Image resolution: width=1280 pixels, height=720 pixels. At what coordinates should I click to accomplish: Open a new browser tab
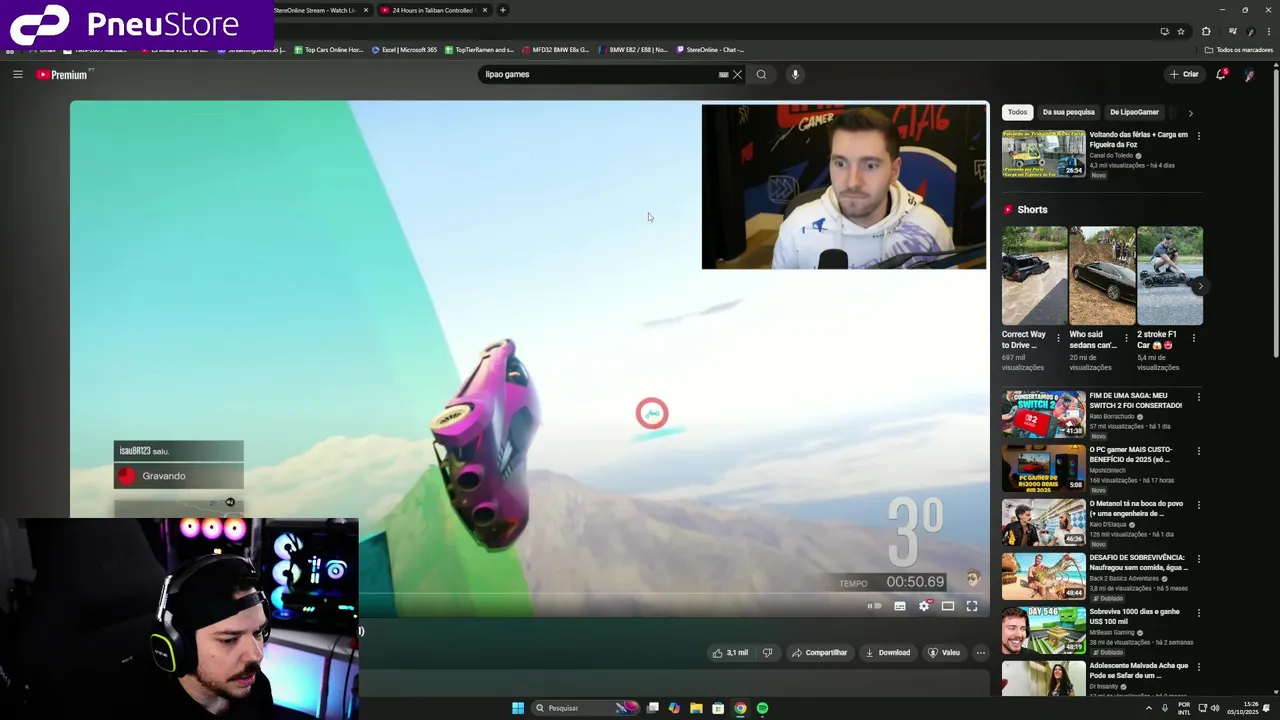point(503,10)
